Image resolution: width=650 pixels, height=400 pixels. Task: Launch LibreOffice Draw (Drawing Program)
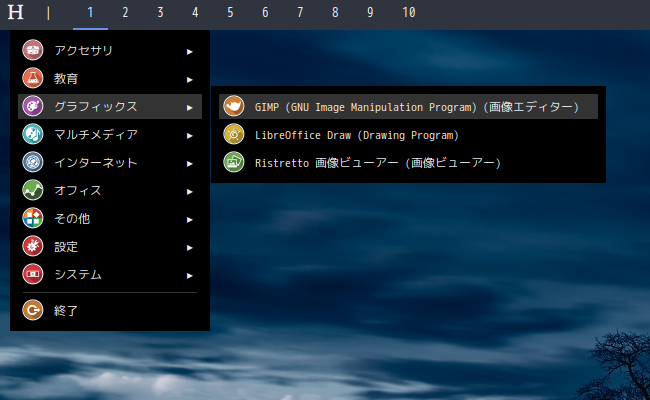click(408, 134)
